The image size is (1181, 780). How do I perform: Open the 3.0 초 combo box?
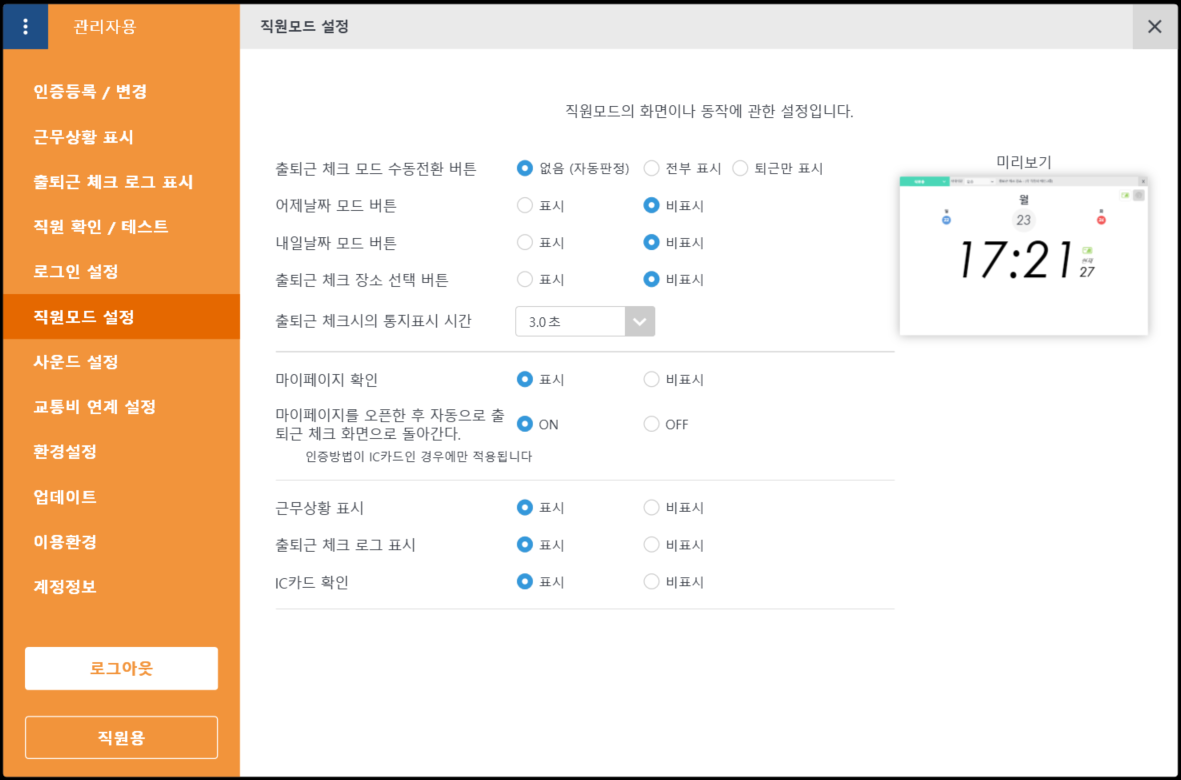click(570, 322)
